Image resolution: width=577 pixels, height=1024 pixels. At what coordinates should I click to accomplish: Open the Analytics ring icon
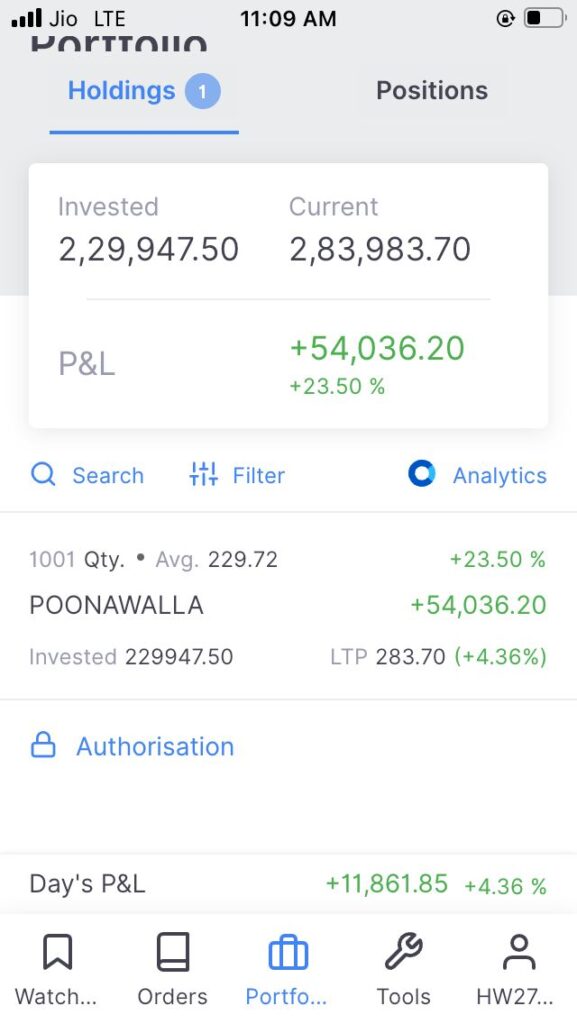click(x=422, y=474)
